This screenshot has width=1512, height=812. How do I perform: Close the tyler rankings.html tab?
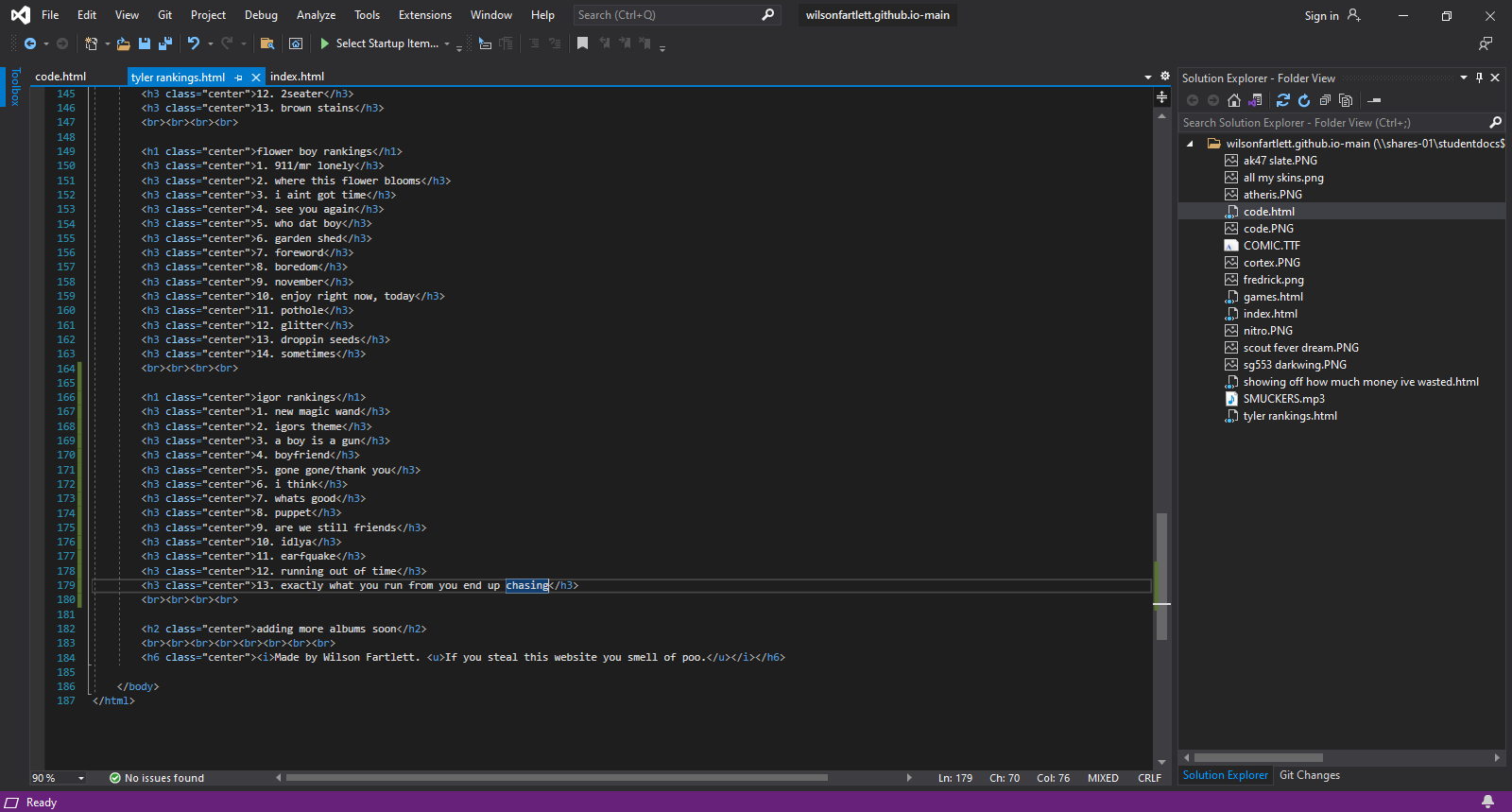[x=256, y=78]
